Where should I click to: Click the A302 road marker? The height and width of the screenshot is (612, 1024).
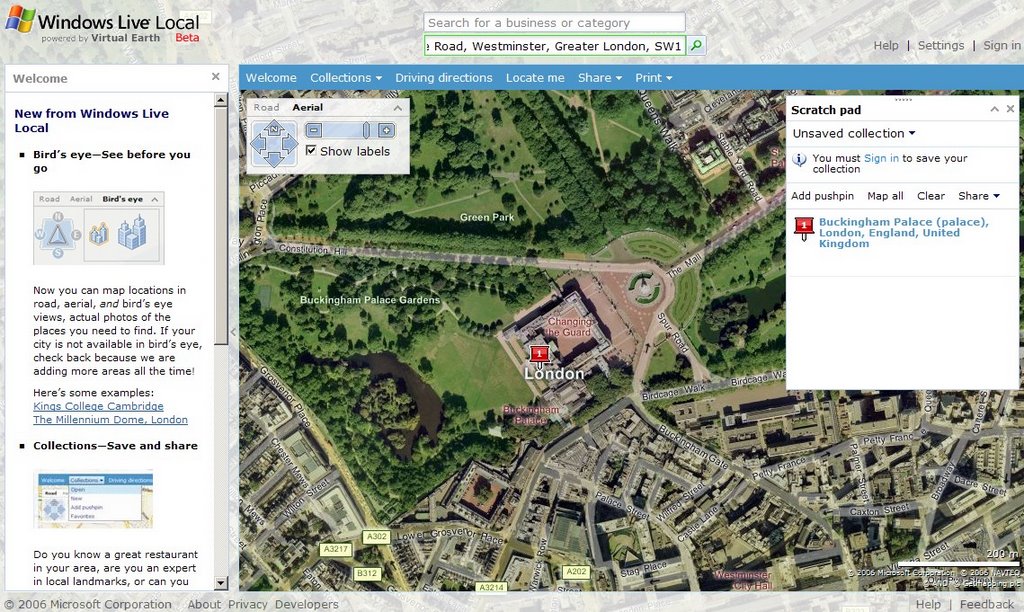[x=377, y=536]
